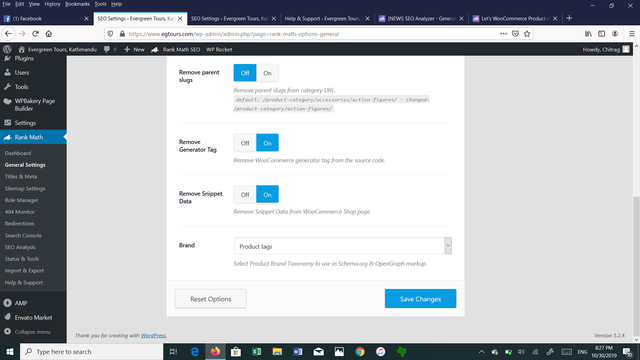The image size is (640, 360).
Task: Launch Microsoft Edge from taskbar
Action: 195,351
